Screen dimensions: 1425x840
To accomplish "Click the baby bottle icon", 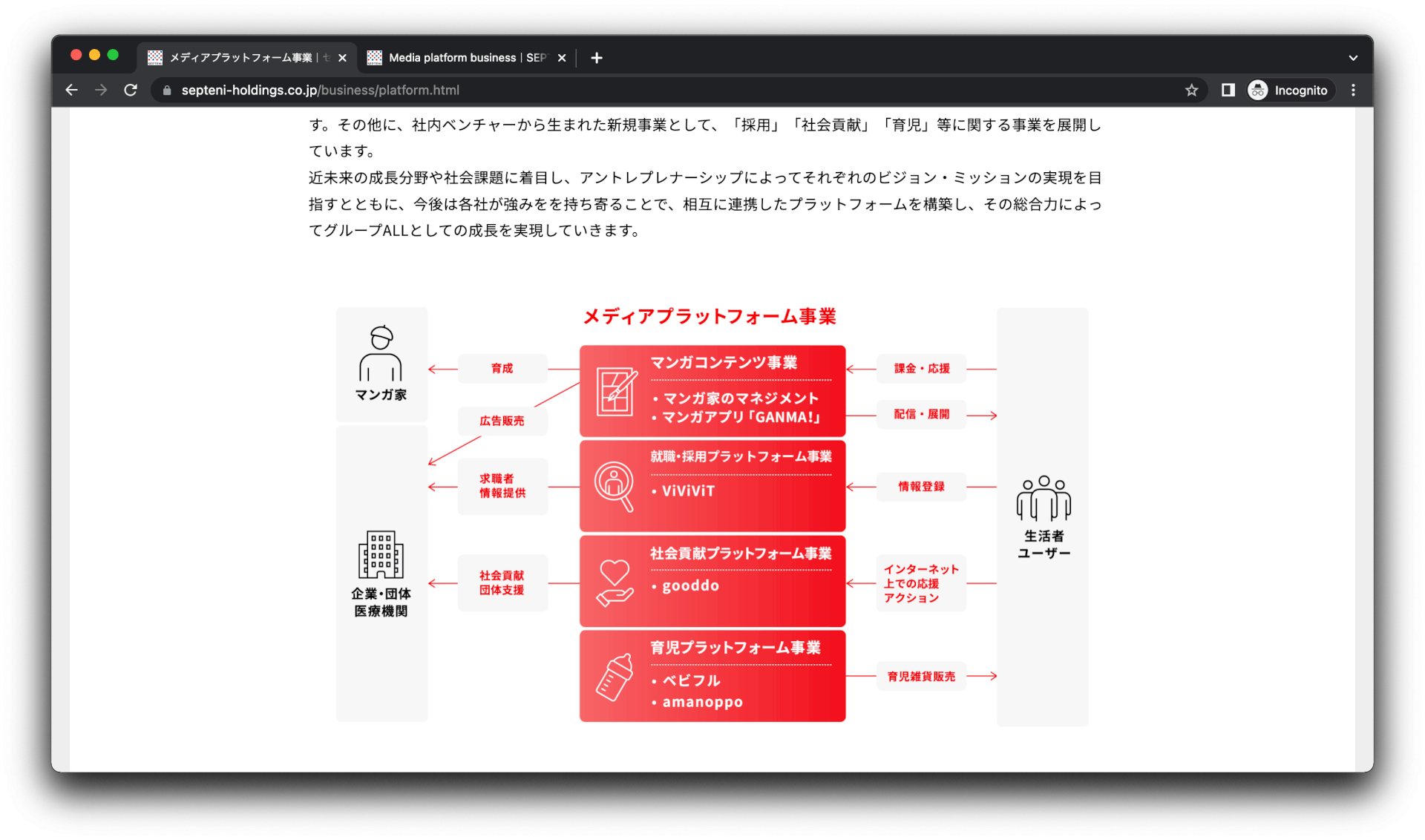I will 615,677.
